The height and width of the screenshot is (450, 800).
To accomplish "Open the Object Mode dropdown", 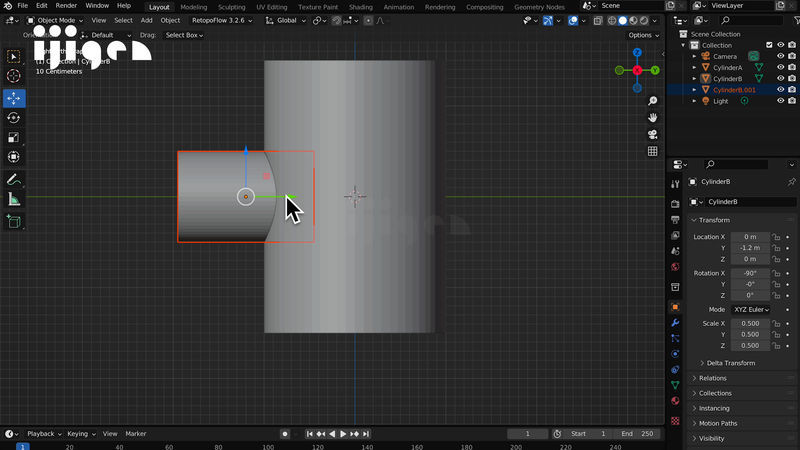I will (x=55, y=20).
